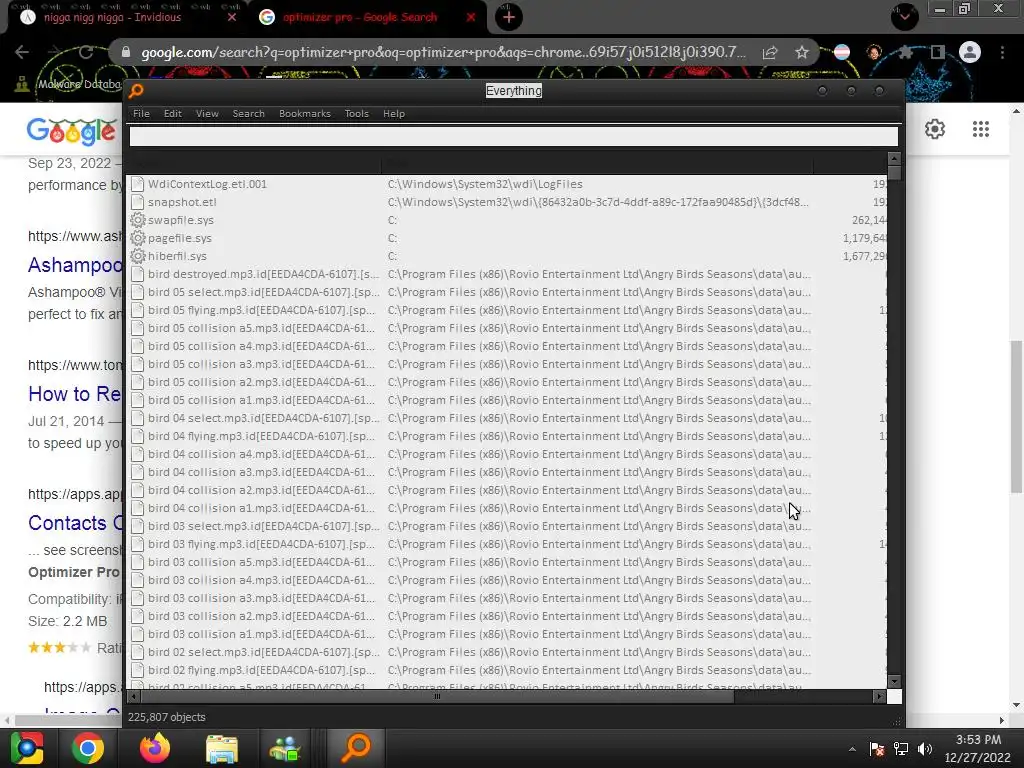Select file 'bird 02 select.mp3.id'

click(x=263, y=652)
